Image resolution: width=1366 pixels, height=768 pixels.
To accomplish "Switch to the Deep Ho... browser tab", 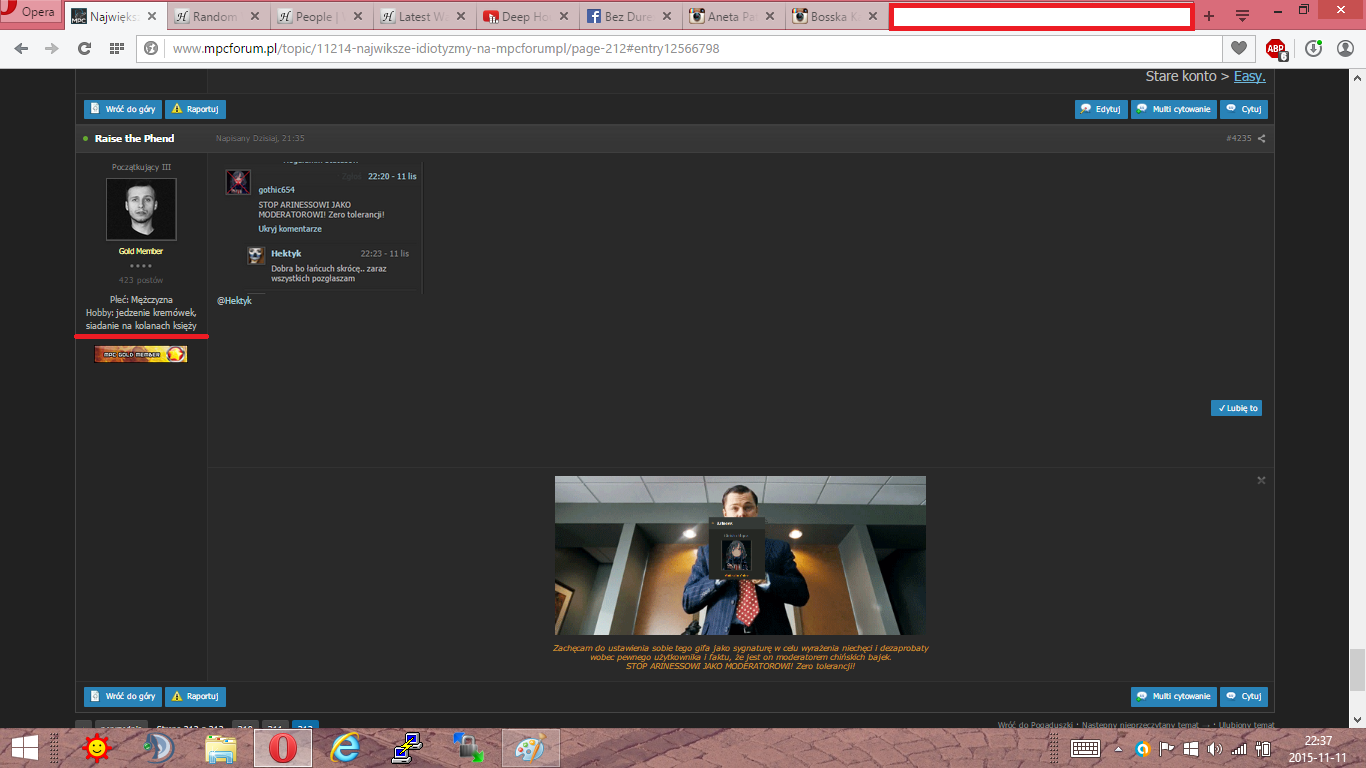I will tap(527, 17).
